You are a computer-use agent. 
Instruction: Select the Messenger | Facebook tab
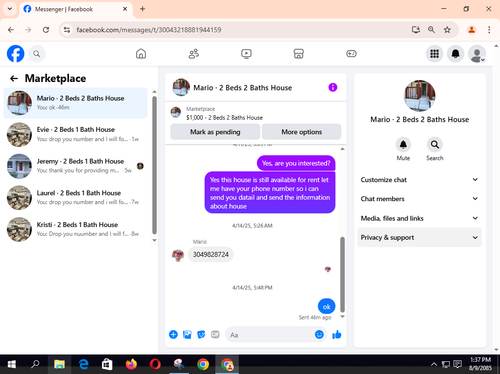tap(76, 9)
